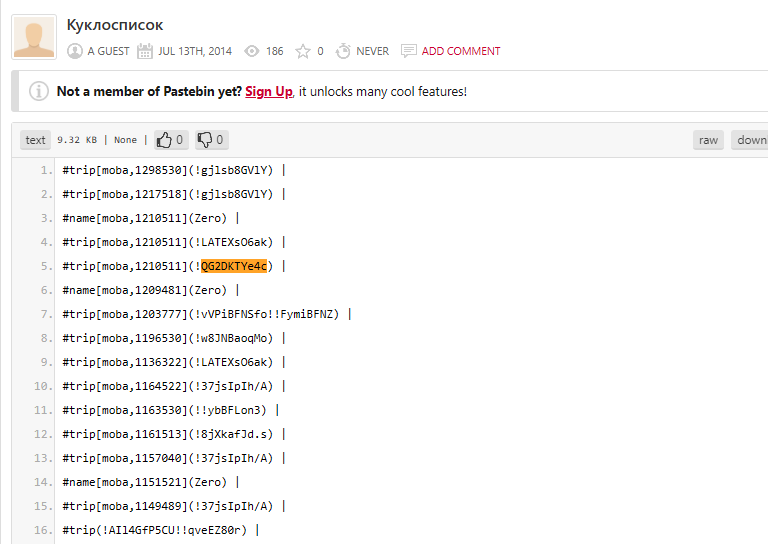Click the paste title Куклосписок

pyautogui.click(x=115, y=25)
